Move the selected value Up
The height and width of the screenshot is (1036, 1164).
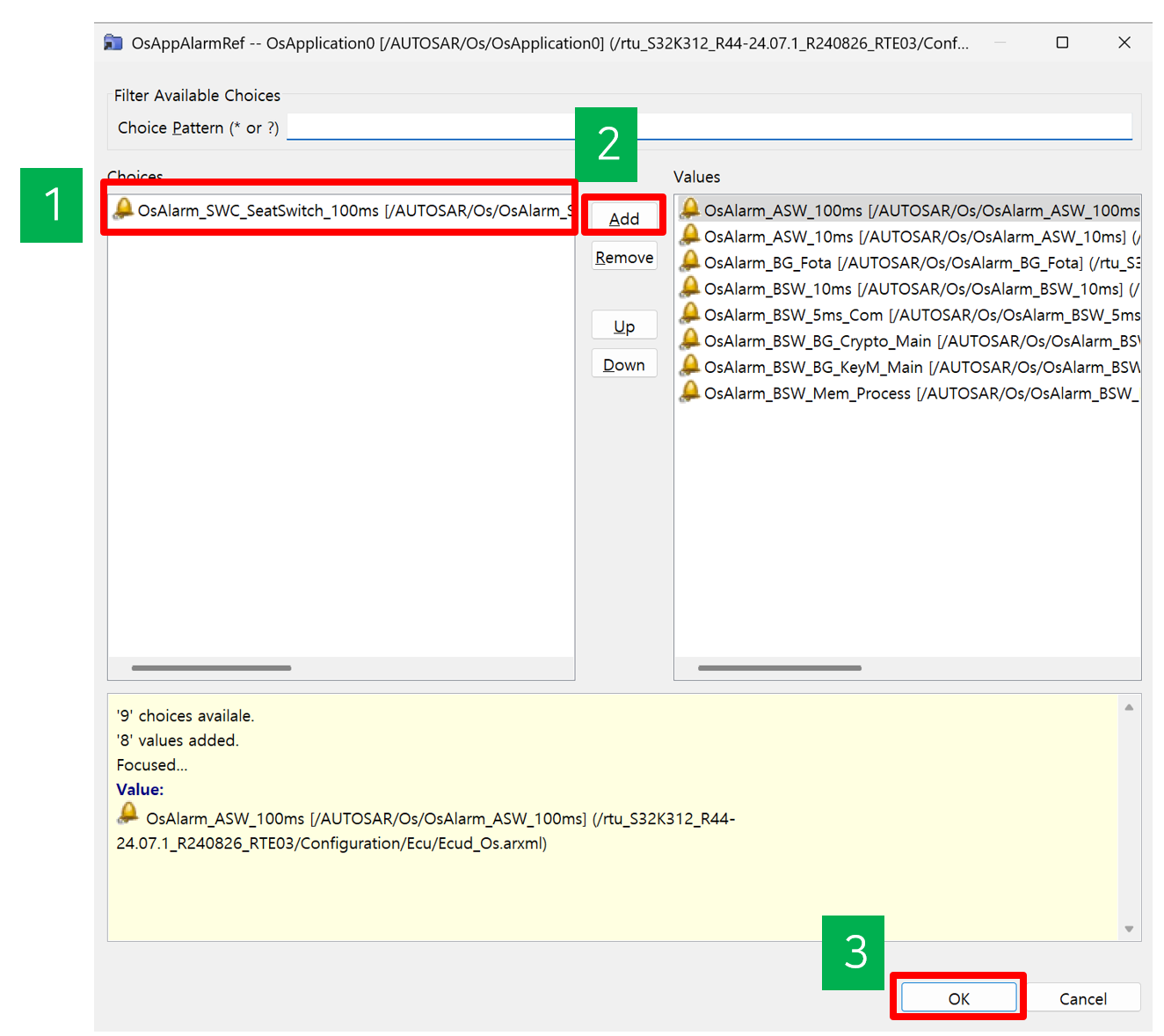[x=624, y=326]
